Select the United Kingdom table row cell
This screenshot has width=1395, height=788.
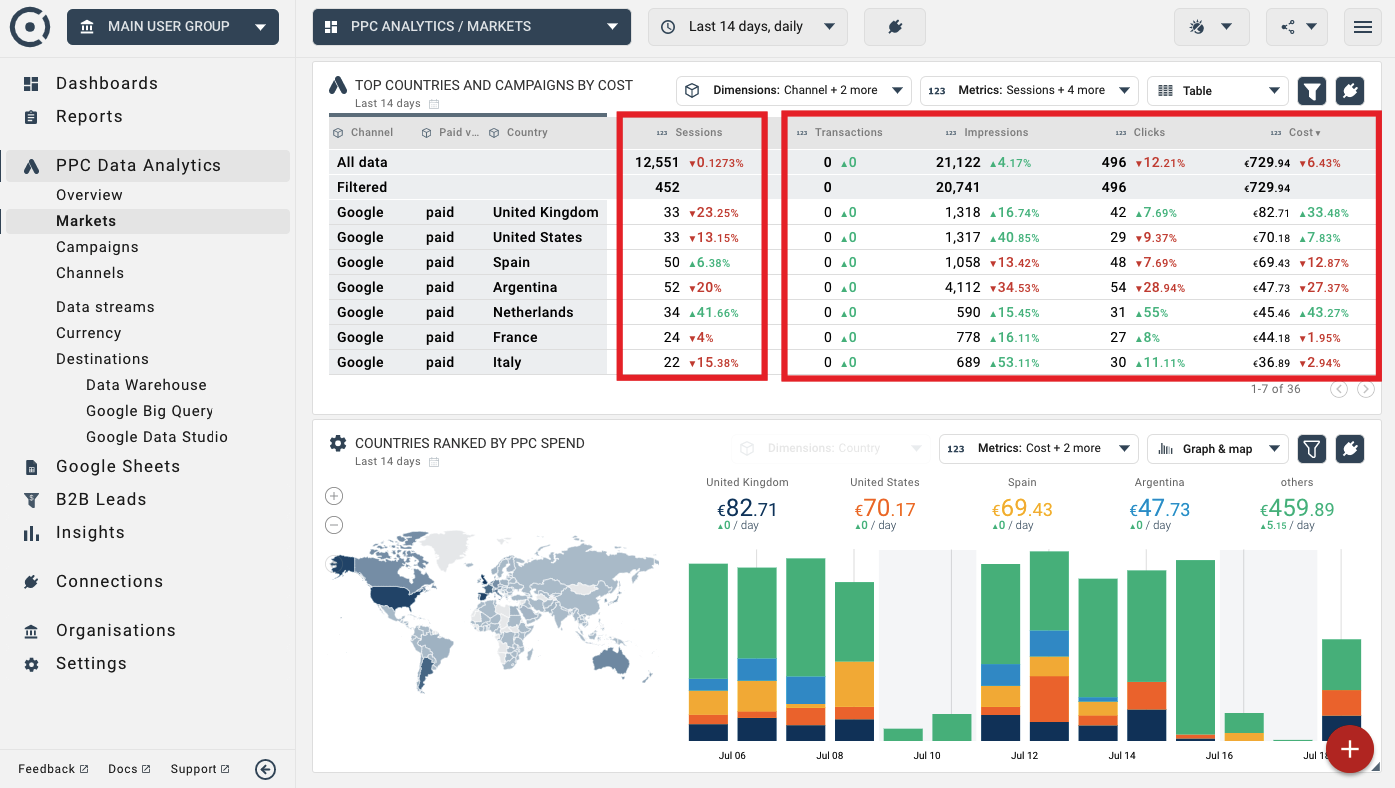pos(546,212)
